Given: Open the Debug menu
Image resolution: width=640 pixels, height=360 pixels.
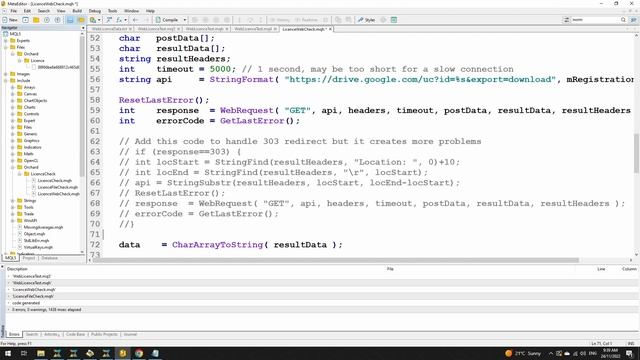Looking at the screenshot, I should coord(95,11).
